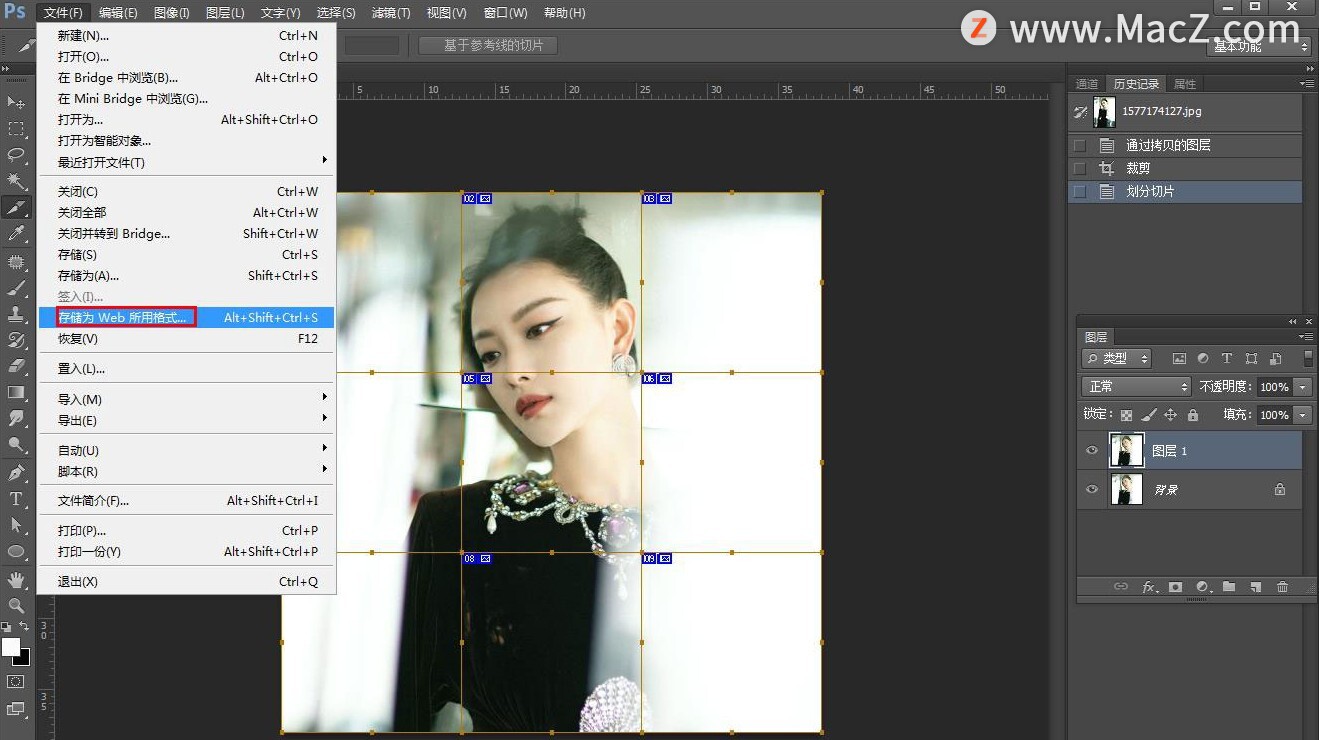Screen dimensions: 1319x740
Task: Expand 导入 submenu
Action: (x=186, y=399)
